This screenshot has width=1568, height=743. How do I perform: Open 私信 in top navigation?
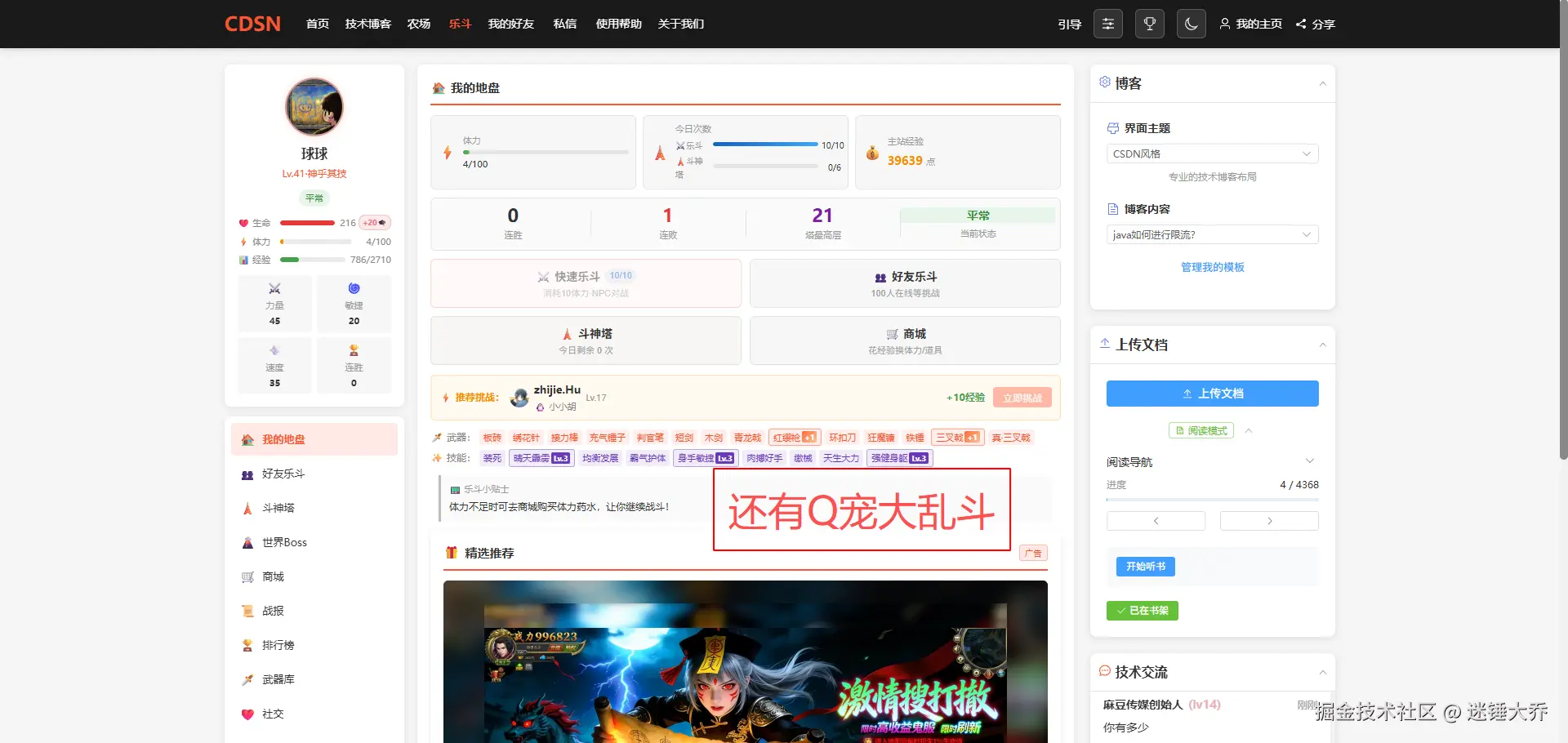point(565,24)
